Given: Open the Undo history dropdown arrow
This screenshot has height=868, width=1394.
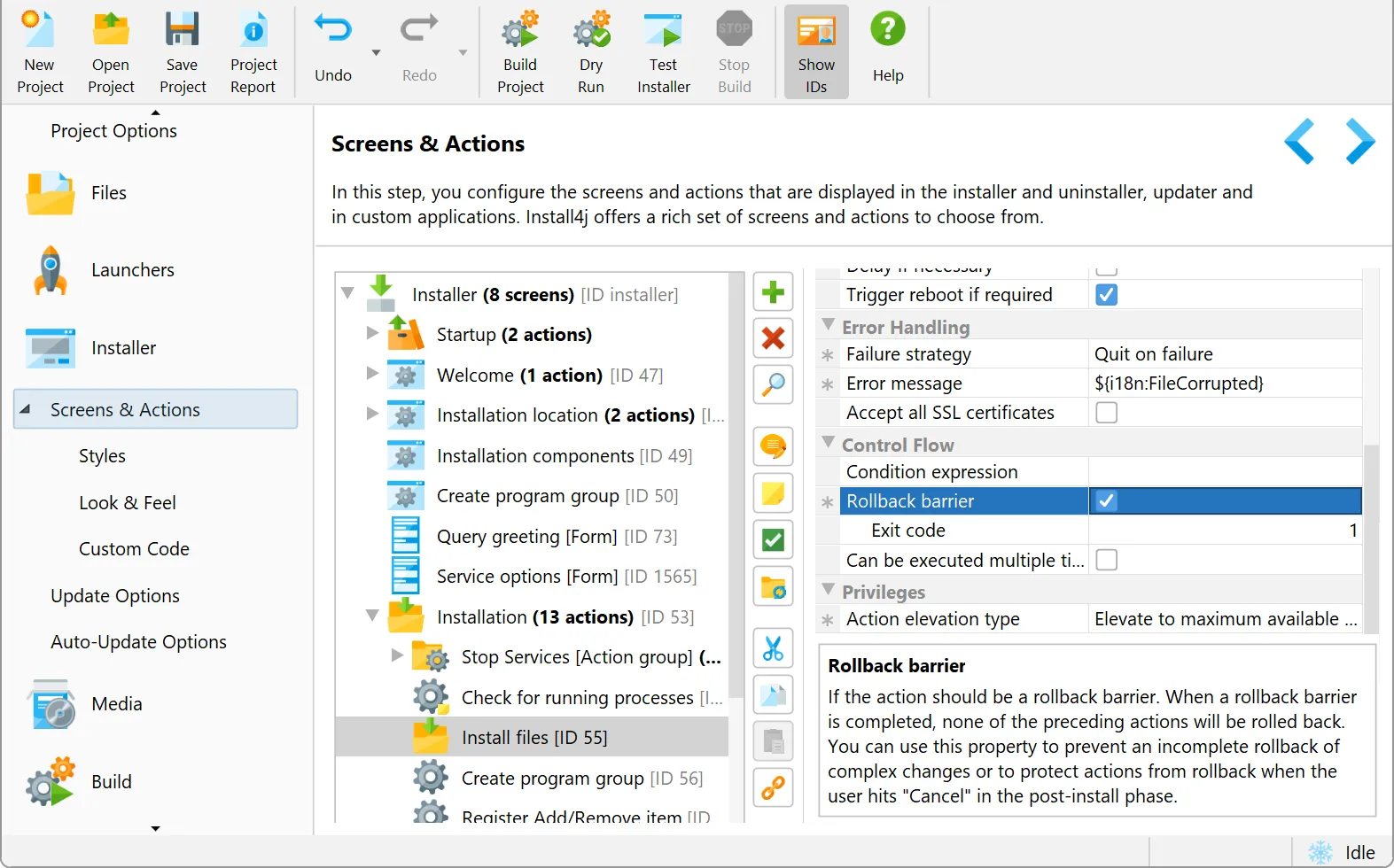Looking at the screenshot, I should [x=376, y=53].
